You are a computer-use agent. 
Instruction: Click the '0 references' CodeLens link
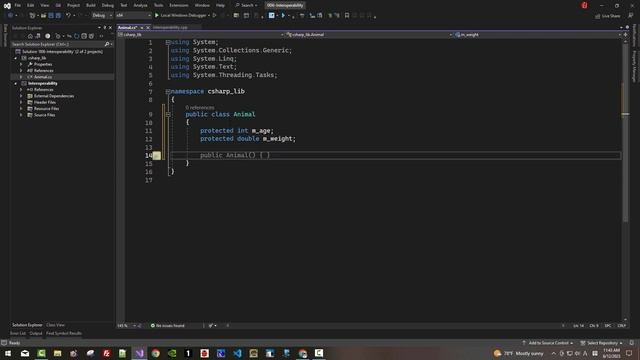pyautogui.click(x=200, y=107)
